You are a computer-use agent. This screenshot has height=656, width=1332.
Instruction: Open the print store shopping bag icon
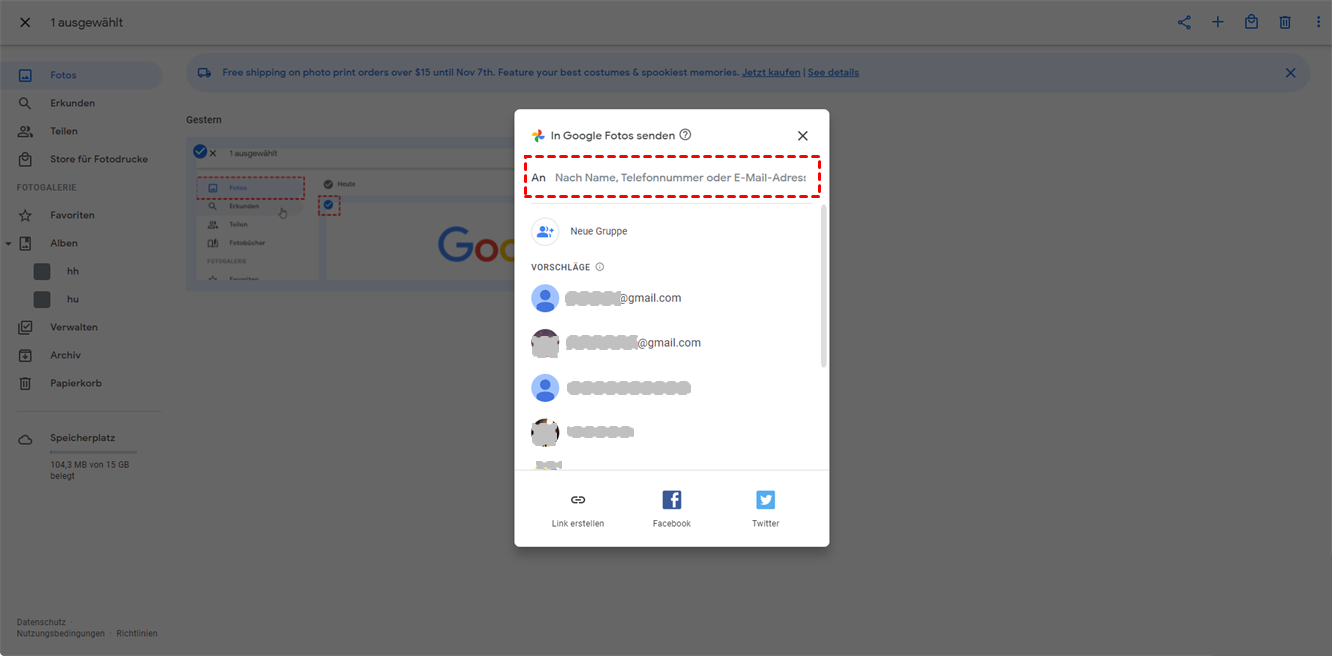(1251, 22)
